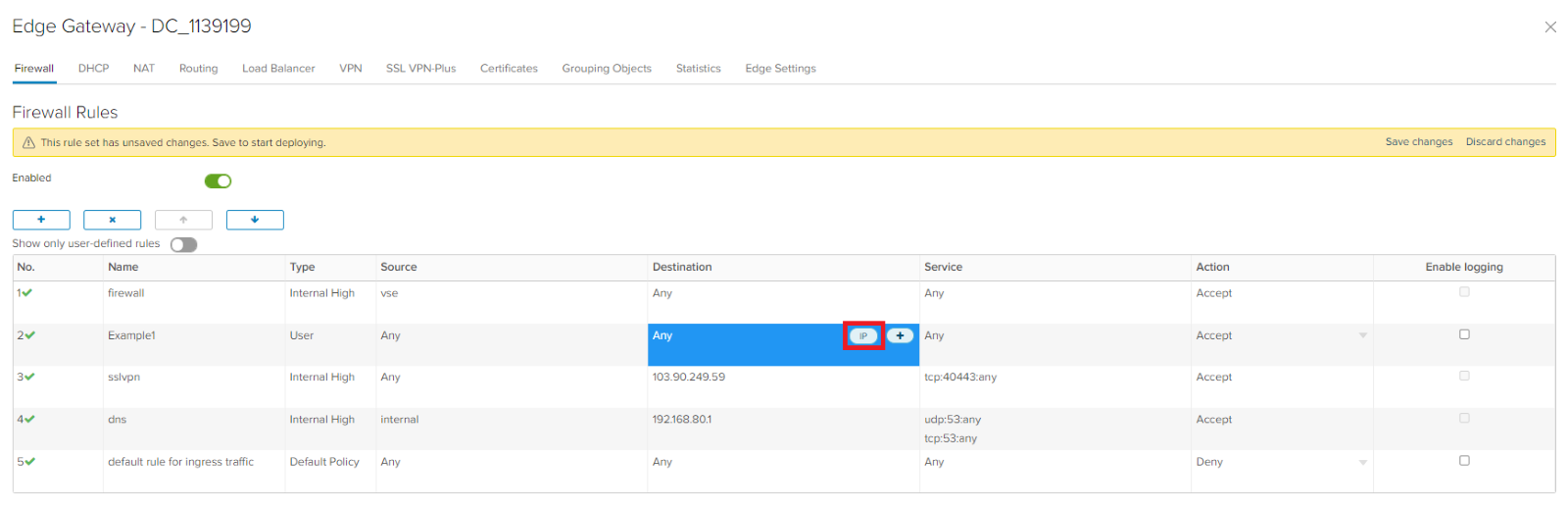Click service tcp:40443:any
Screen dimensions: 1568x508
[x=960, y=377]
